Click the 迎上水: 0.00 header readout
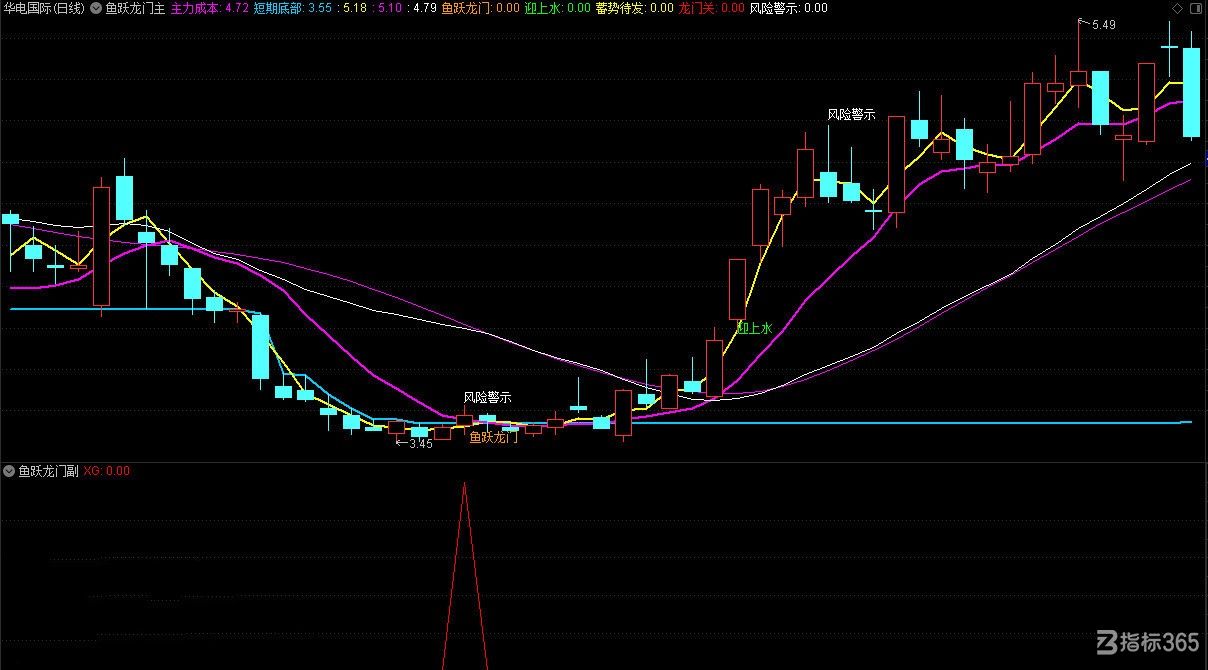Viewport: 1208px width, 670px height. (559, 8)
